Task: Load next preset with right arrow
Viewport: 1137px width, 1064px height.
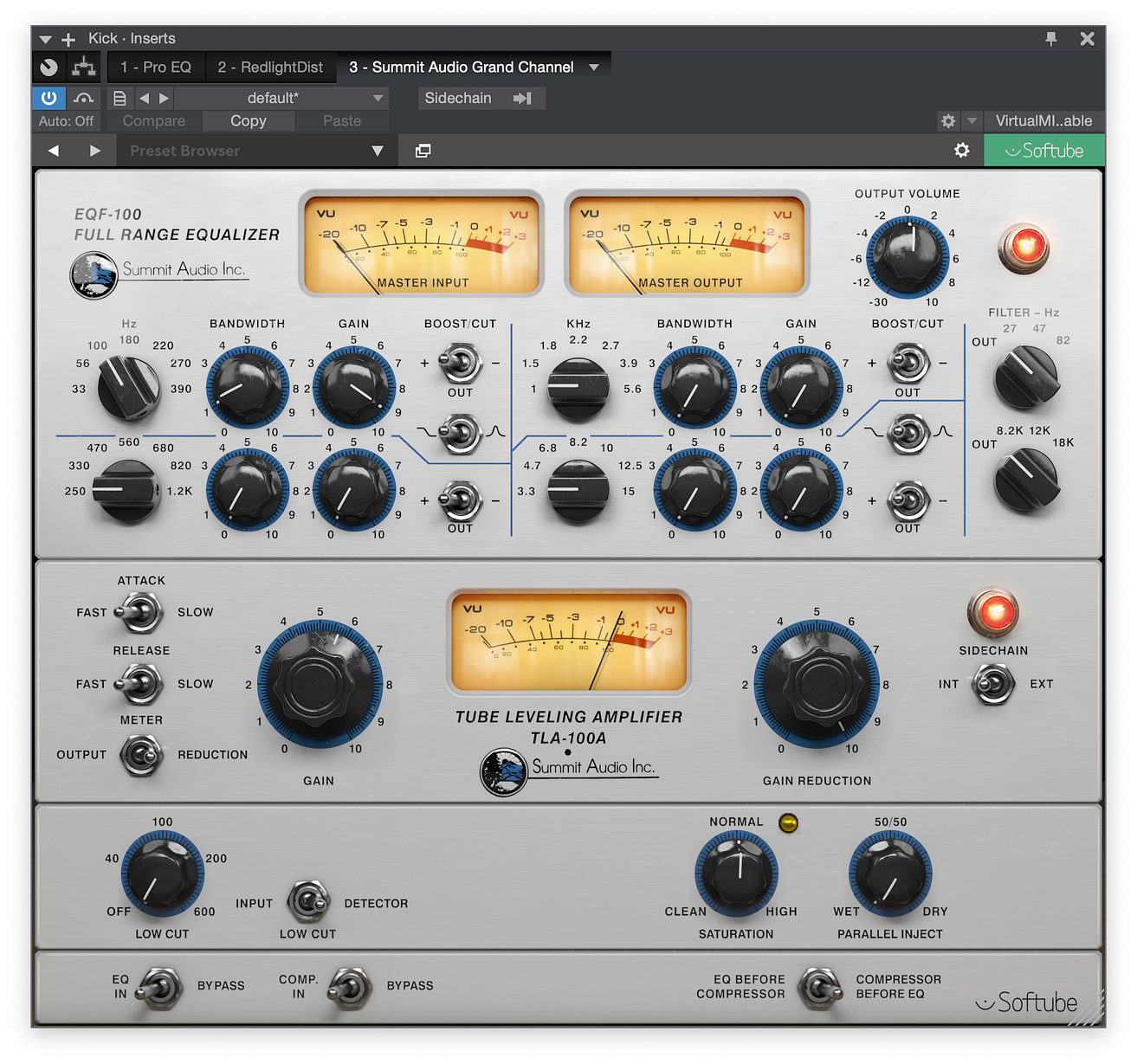Action: pyautogui.click(x=164, y=98)
